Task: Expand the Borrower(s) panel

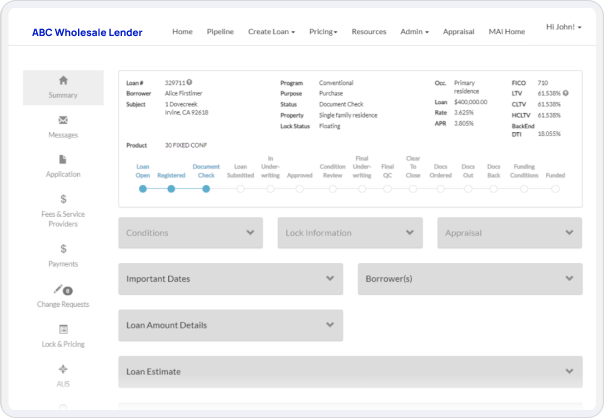Action: (x=470, y=279)
